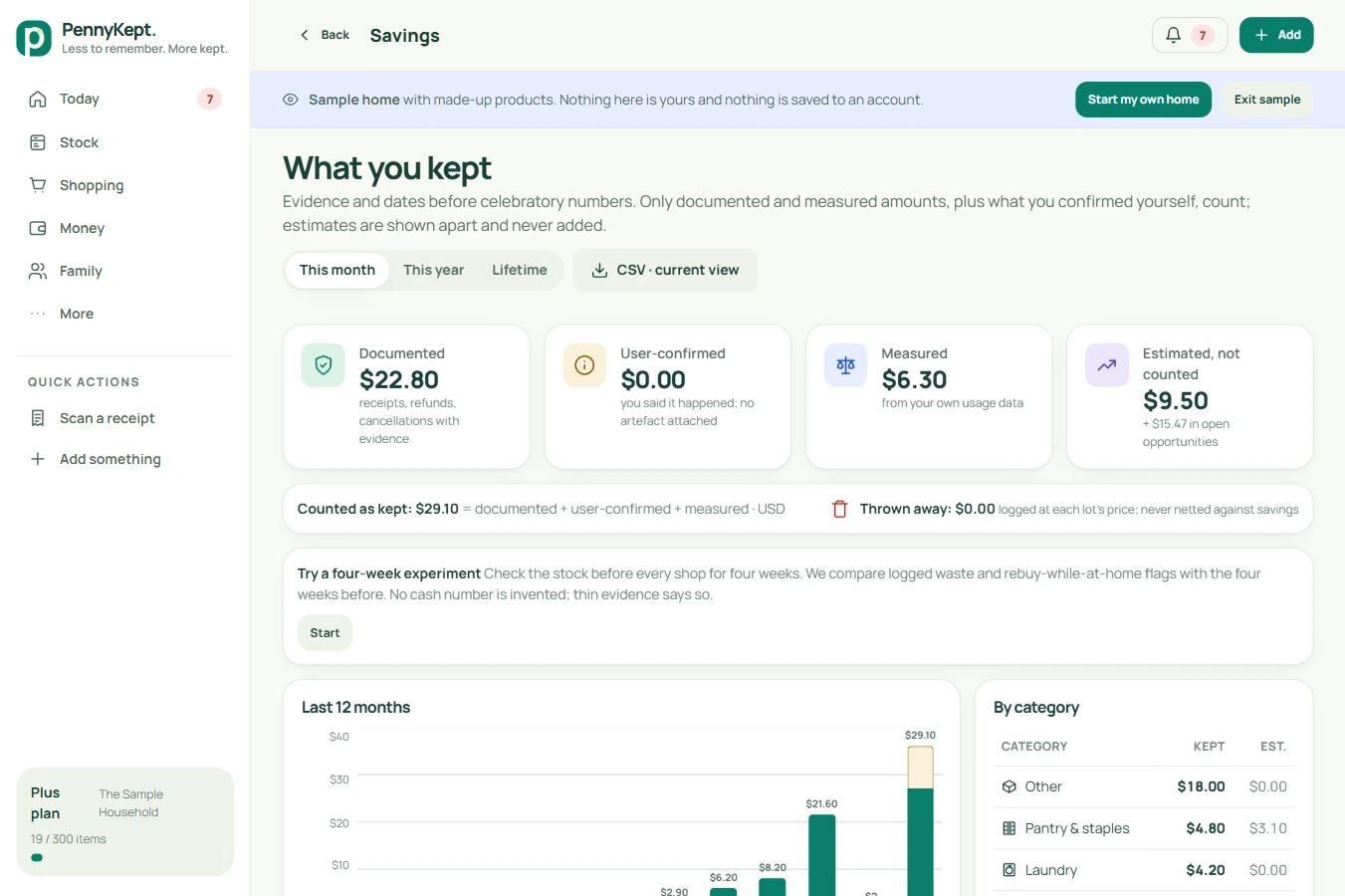The height and width of the screenshot is (896, 1345).
Task: Select the This month tab
Action: point(337,270)
